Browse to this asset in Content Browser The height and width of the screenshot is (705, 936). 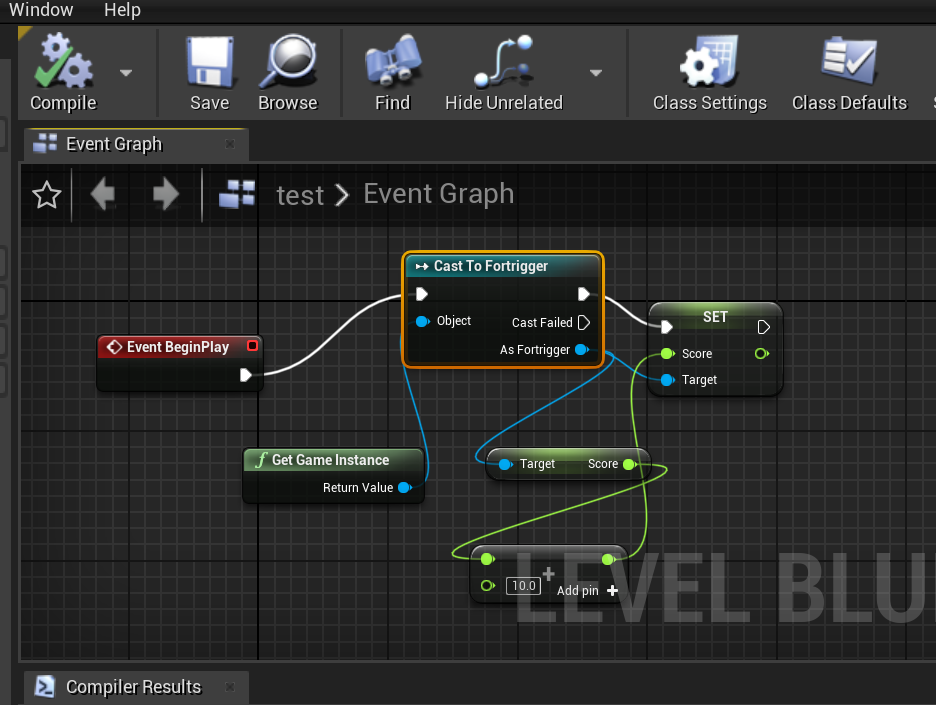point(288,72)
